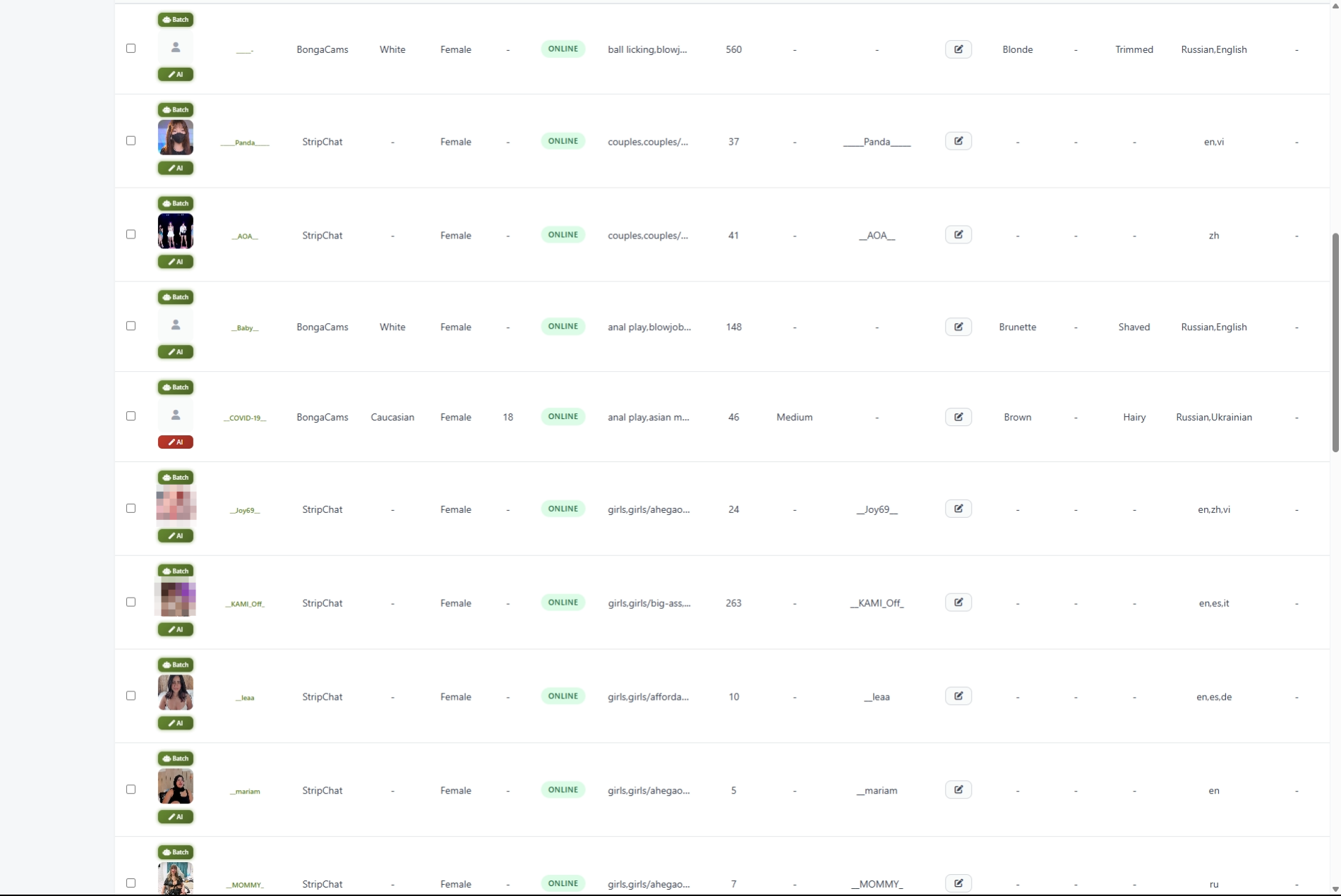Enable the checkbox for the __mariam row
The width and height of the screenshot is (1341, 896).
[131, 789]
